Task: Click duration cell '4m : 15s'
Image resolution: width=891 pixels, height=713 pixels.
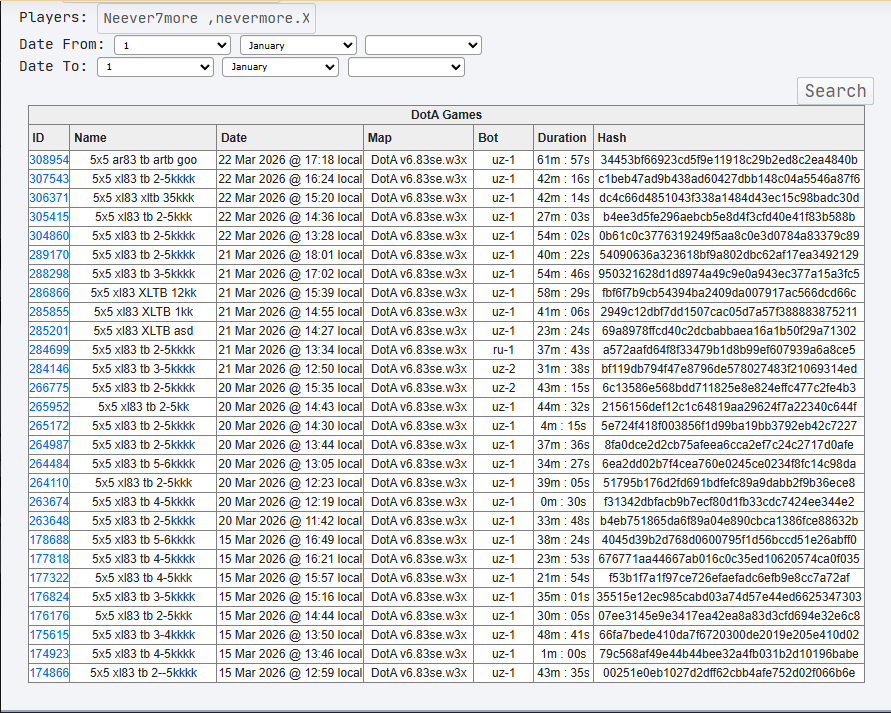Action: click(x=563, y=426)
